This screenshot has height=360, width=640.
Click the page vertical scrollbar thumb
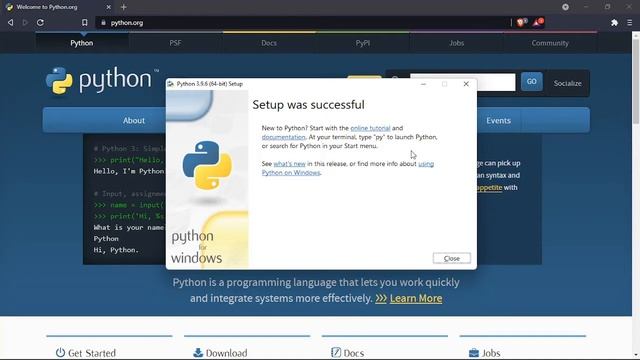pos(636,82)
